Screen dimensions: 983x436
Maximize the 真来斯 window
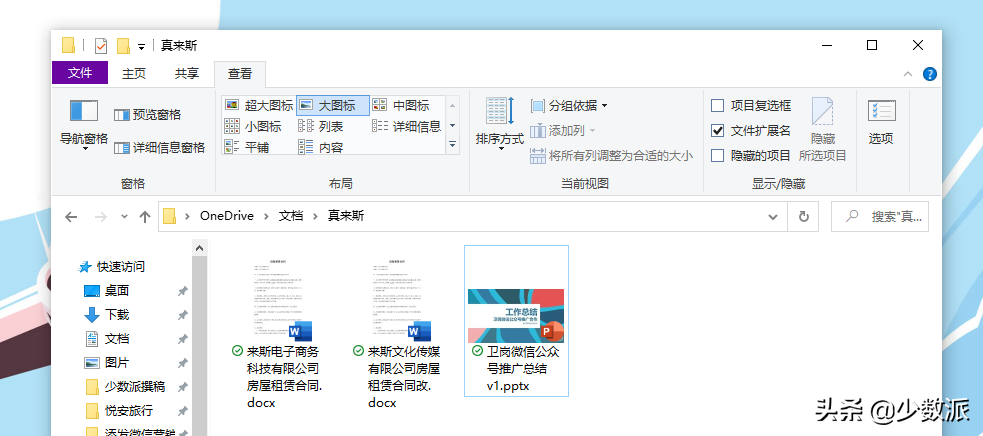click(871, 45)
